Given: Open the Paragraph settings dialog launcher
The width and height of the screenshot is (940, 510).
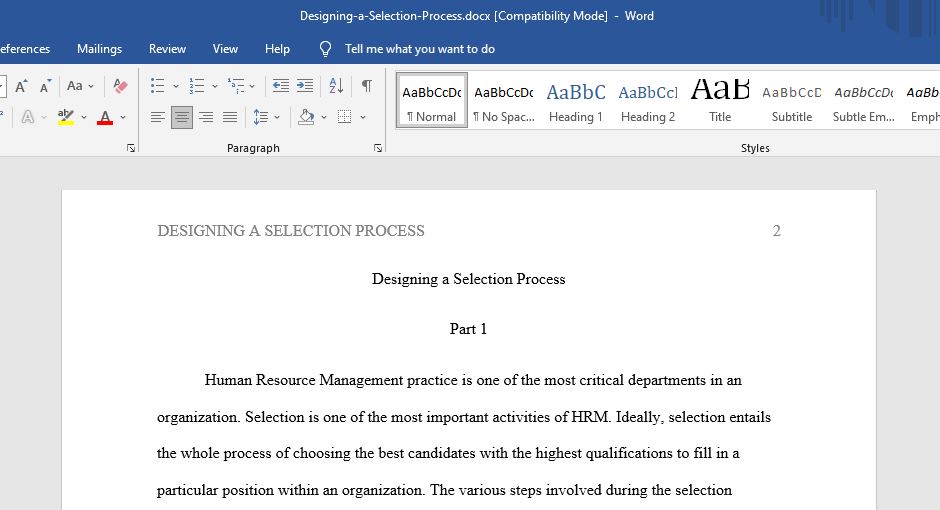Looking at the screenshot, I should pyautogui.click(x=378, y=148).
